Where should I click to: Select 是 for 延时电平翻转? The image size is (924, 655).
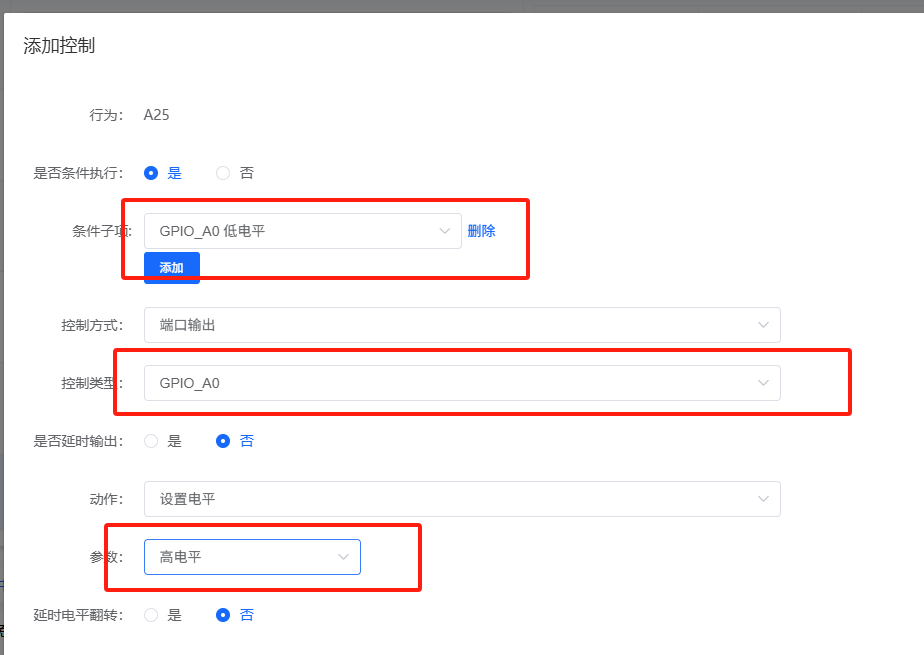pos(152,614)
